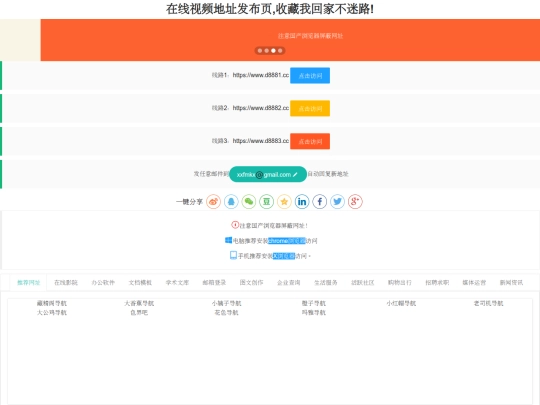Share to Douban with the 豆 icon
Screen dimensions: 540x405
(267, 201)
